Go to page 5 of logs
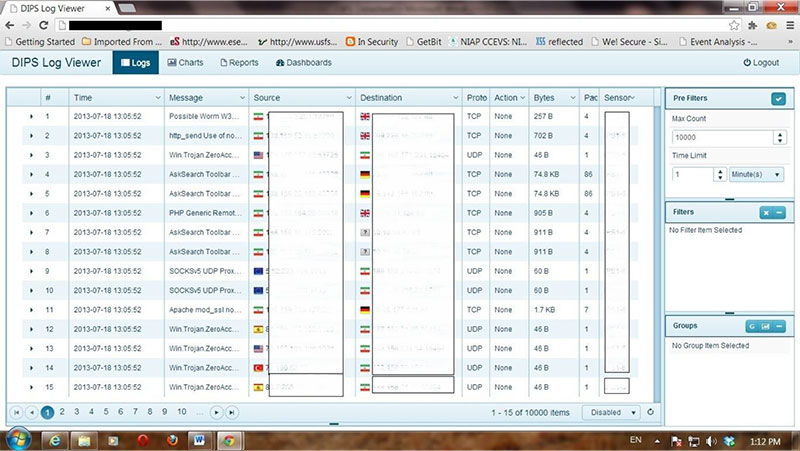This screenshot has width=800, height=451. click(106, 412)
